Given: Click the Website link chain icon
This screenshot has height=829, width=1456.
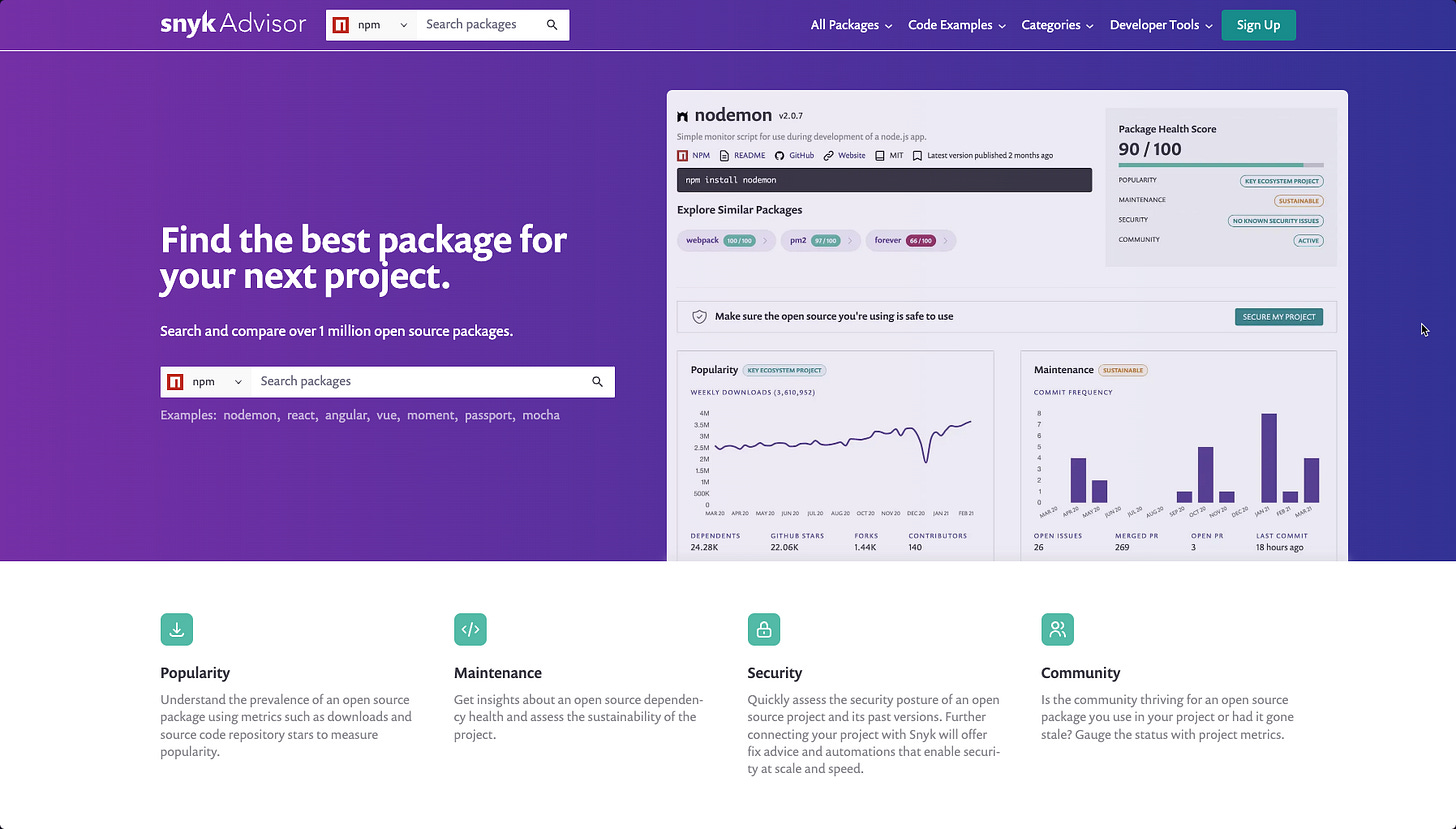Looking at the screenshot, I should [828, 156].
